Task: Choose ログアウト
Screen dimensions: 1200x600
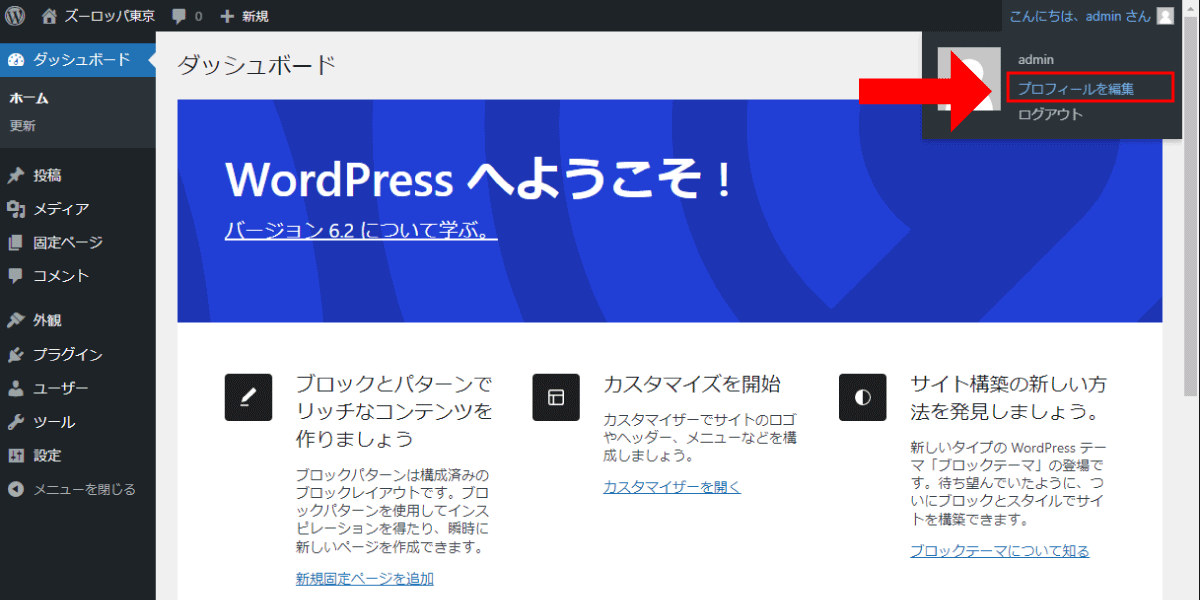Action: 1050,114
